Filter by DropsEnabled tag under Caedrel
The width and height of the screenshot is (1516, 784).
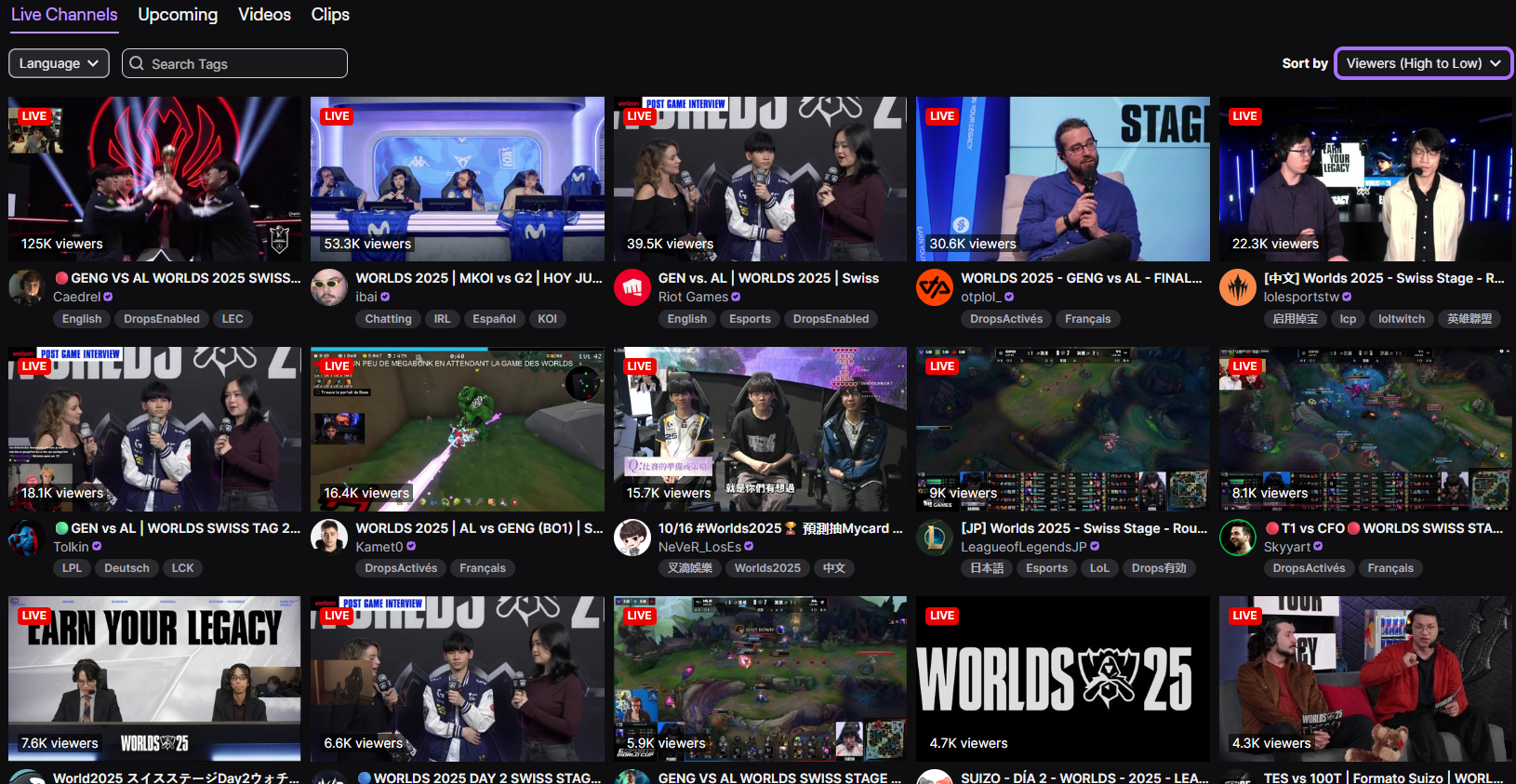tap(162, 319)
